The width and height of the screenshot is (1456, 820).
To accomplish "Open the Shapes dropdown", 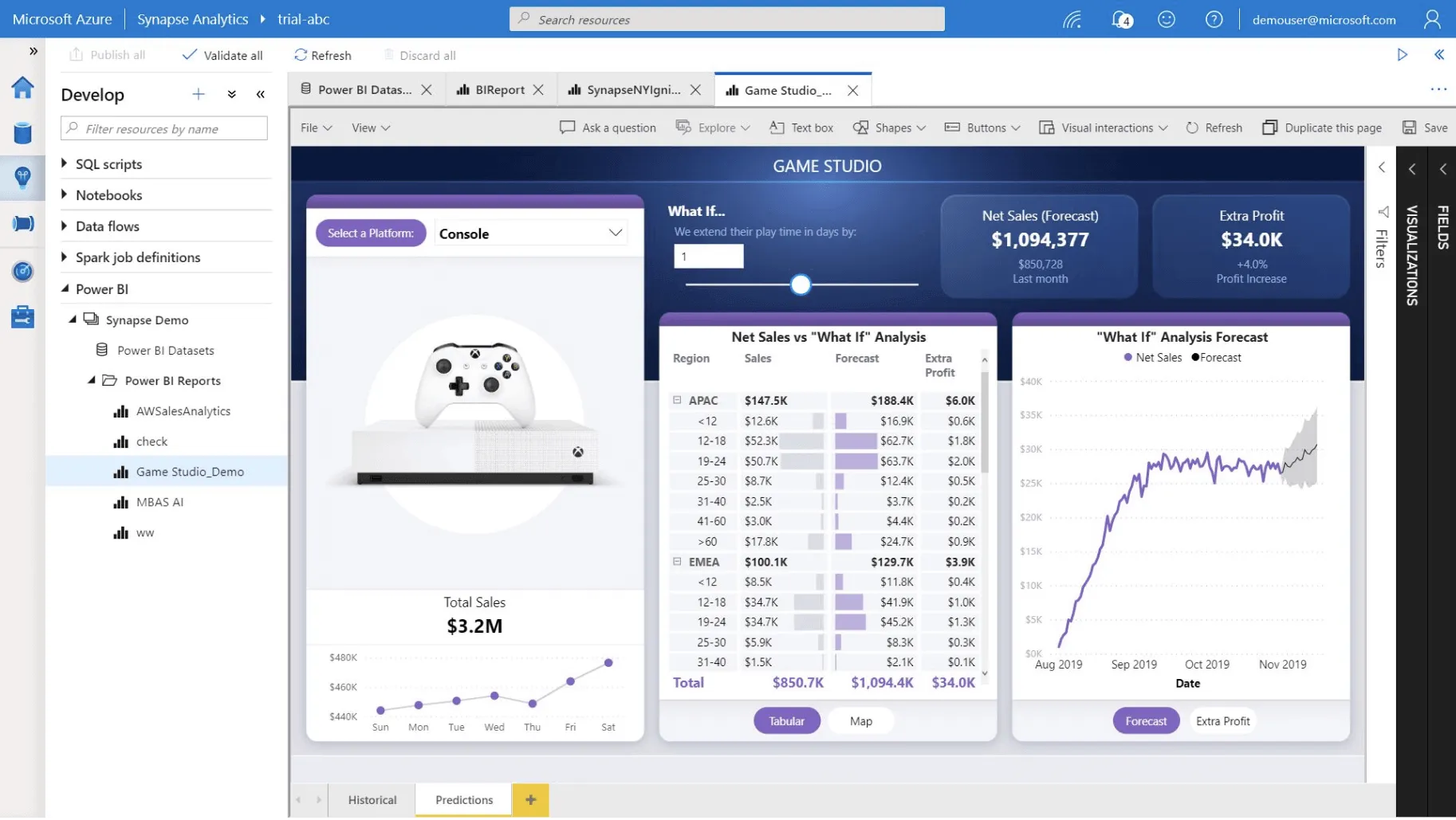I will [889, 128].
